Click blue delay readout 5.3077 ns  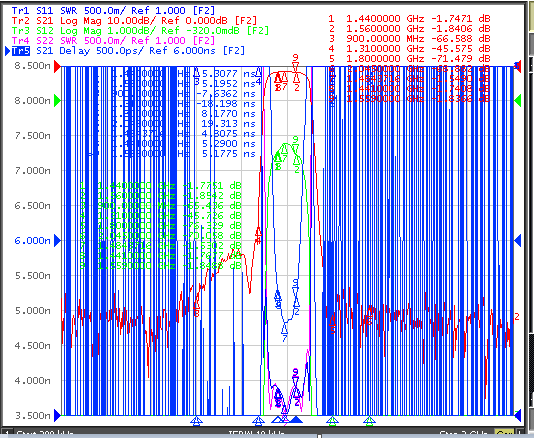228,74
